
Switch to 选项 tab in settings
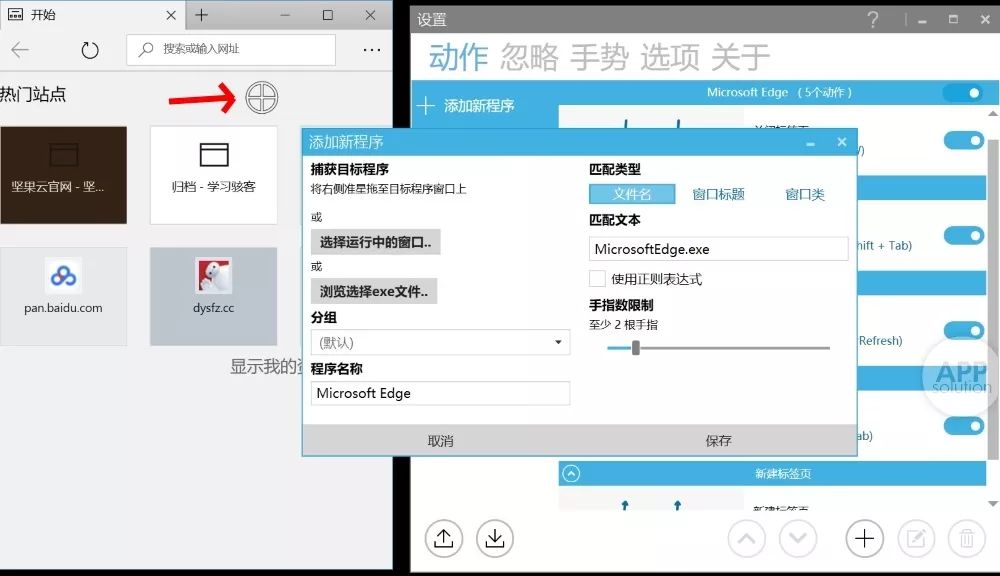click(x=670, y=57)
